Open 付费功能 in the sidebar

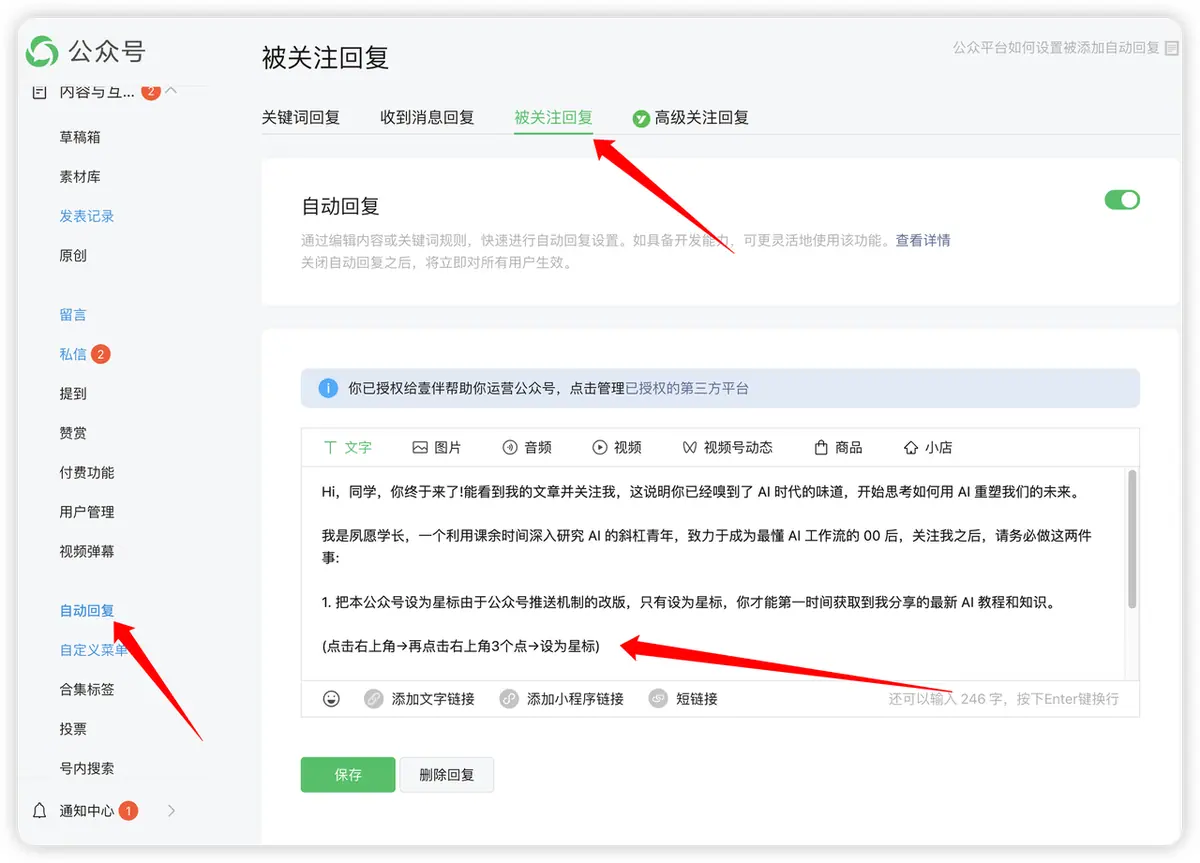(87, 473)
